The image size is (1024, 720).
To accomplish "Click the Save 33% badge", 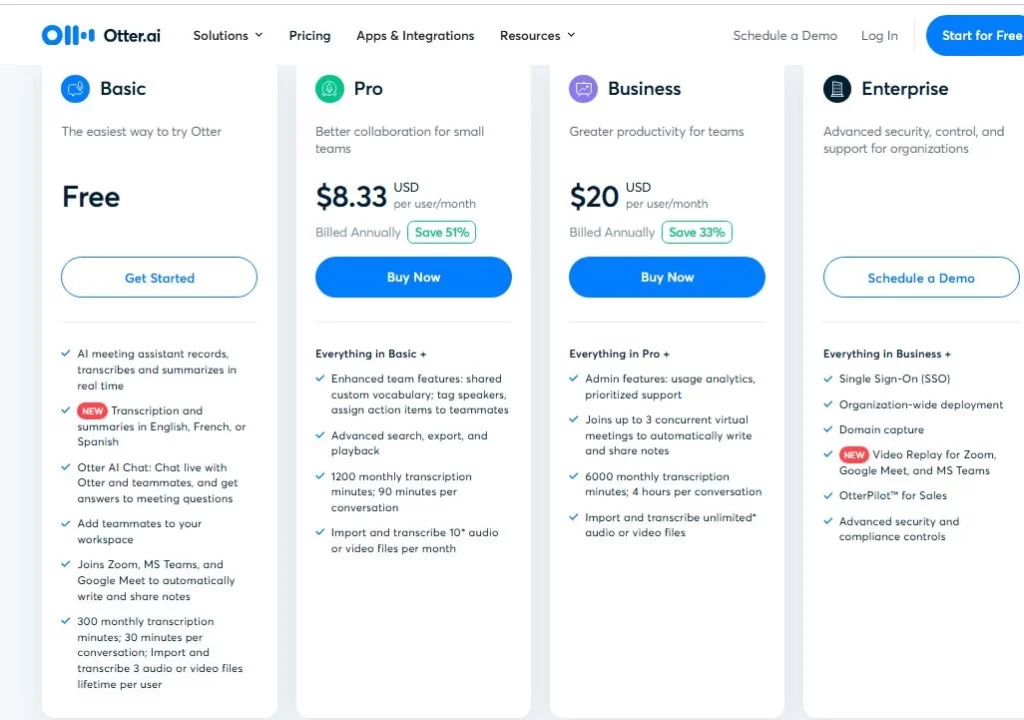I will pyautogui.click(x=696, y=232).
